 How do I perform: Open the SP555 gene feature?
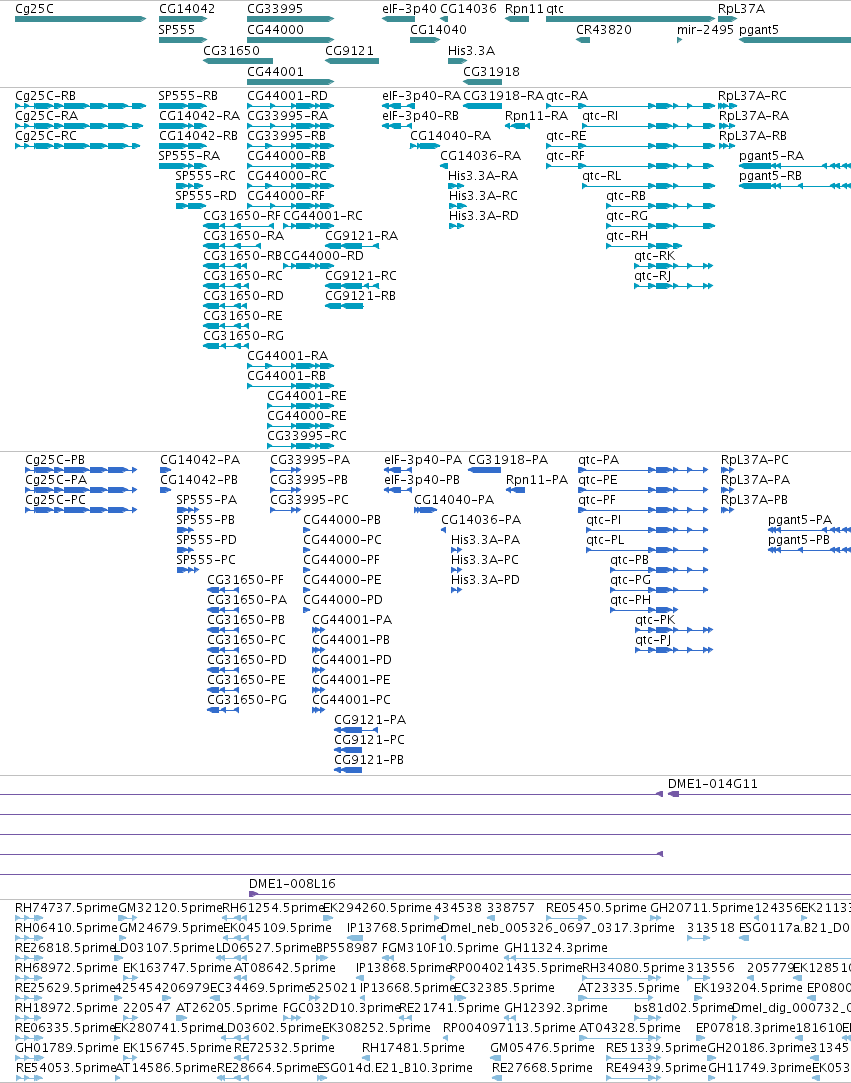[x=182, y=40]
